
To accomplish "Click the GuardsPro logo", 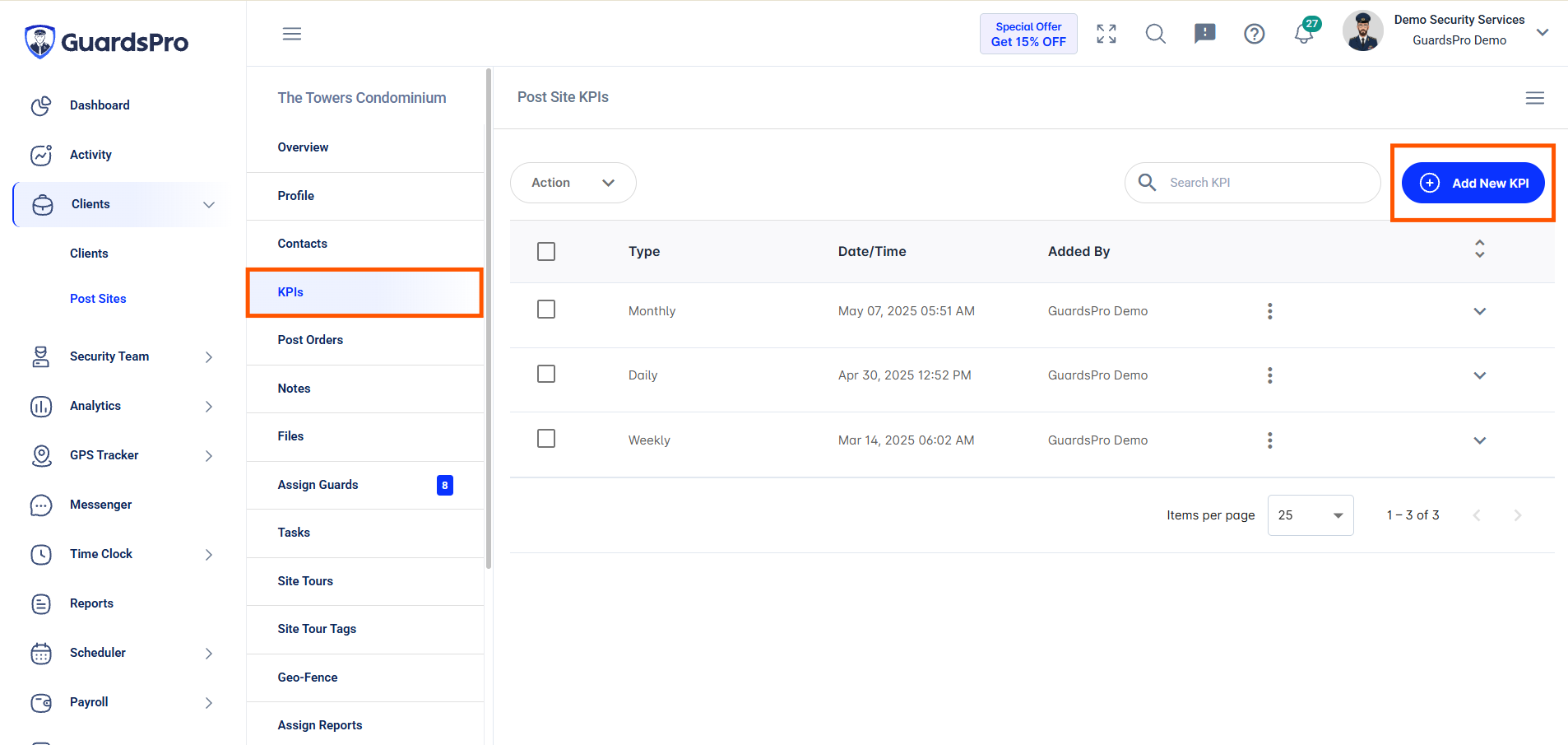I will point(106,41).
